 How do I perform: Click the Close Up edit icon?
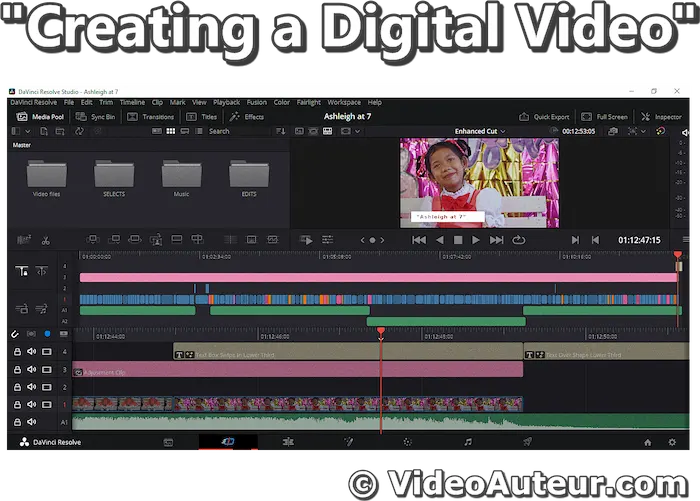[x=156, y=240]
